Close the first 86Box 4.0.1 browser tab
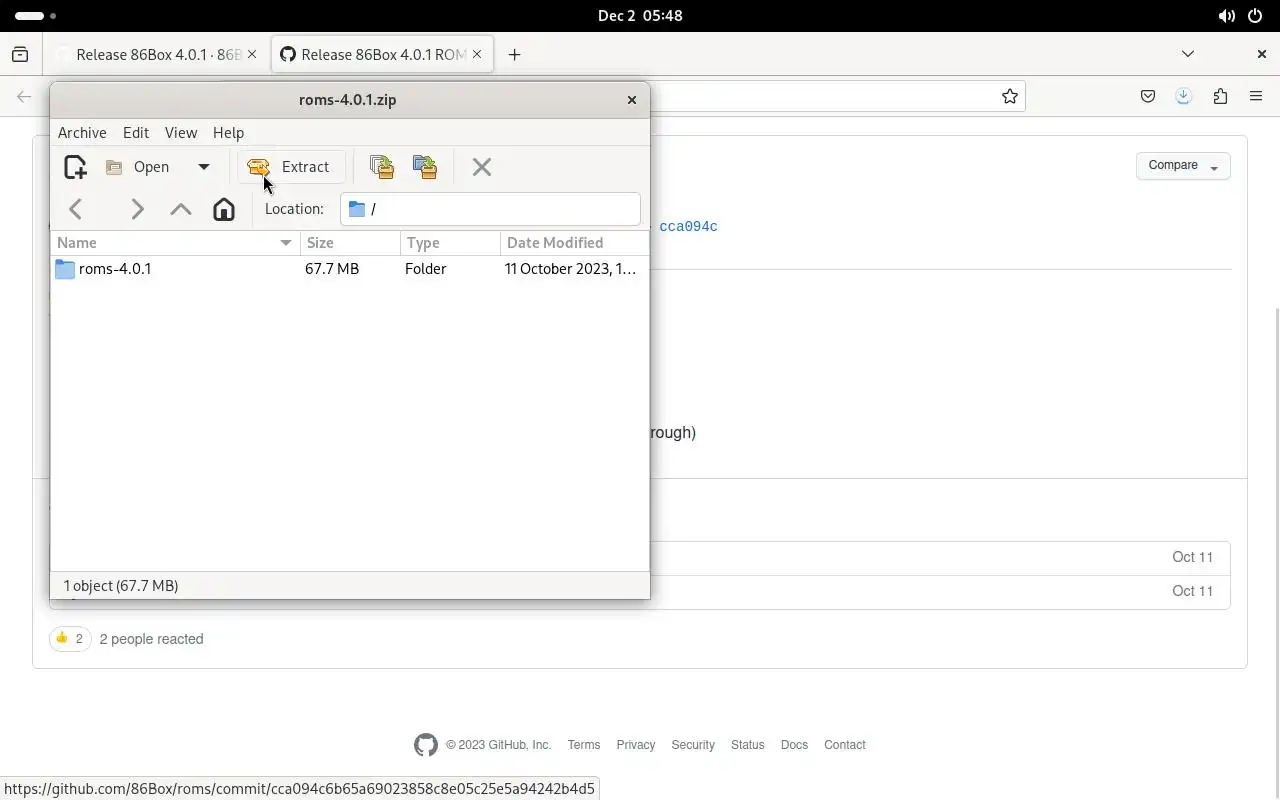This screenshot has height=800, width=1280. [x=252, y=55]
